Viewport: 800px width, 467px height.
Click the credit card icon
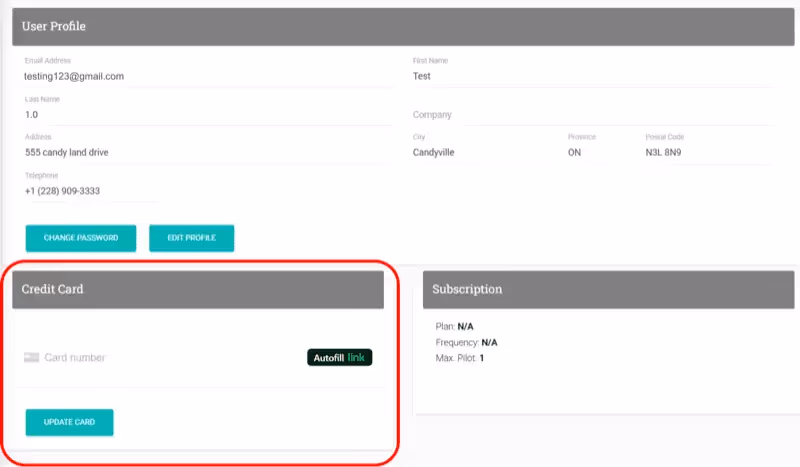pyautogui.click(x=31, y=357)
